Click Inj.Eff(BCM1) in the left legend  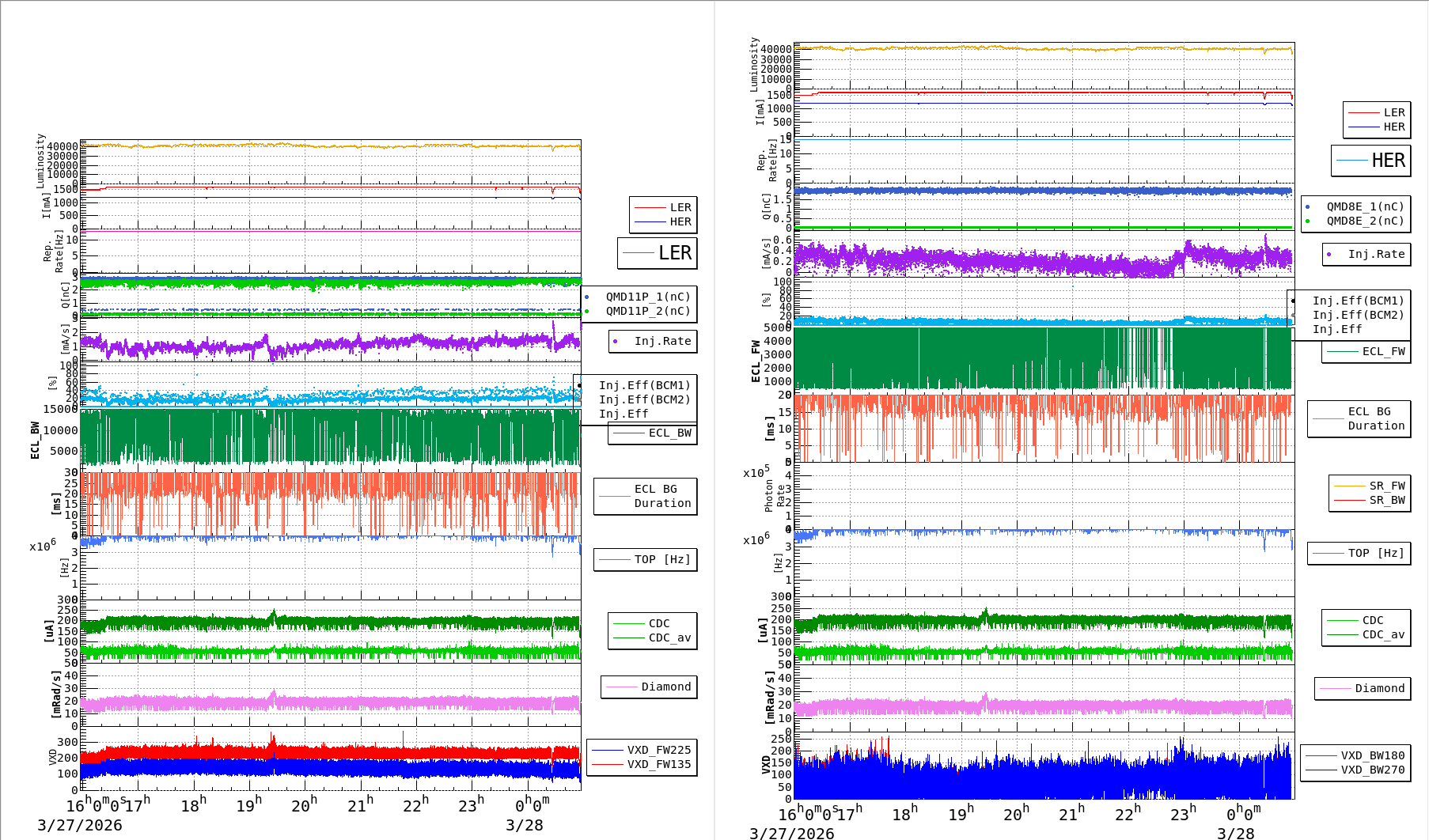click(x=644, y=385)
